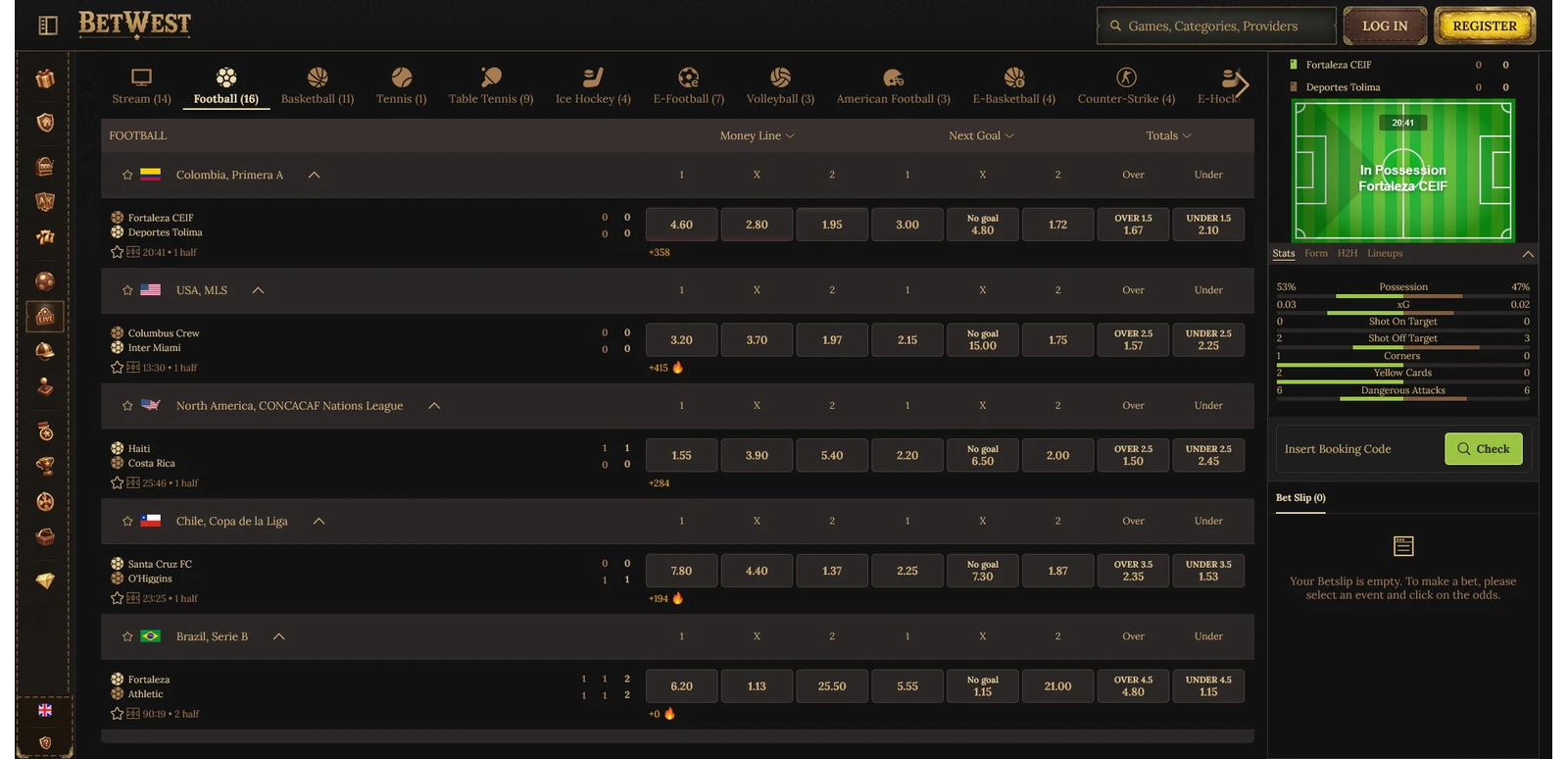Focus the Insert Booking Code field
This screenshot has width=1568, height=759.
tap(1359, 449)
